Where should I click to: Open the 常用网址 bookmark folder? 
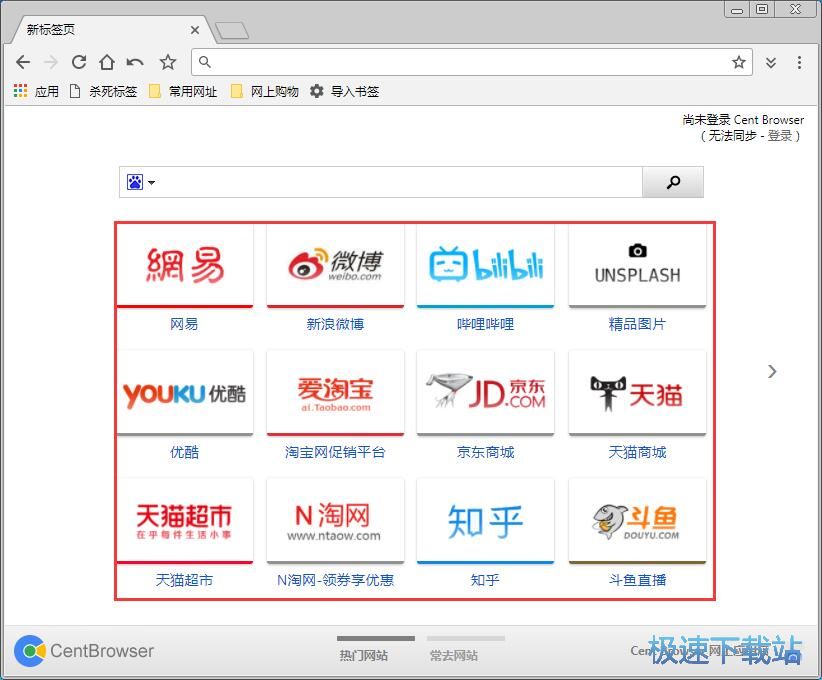click(x=183, y=91)
